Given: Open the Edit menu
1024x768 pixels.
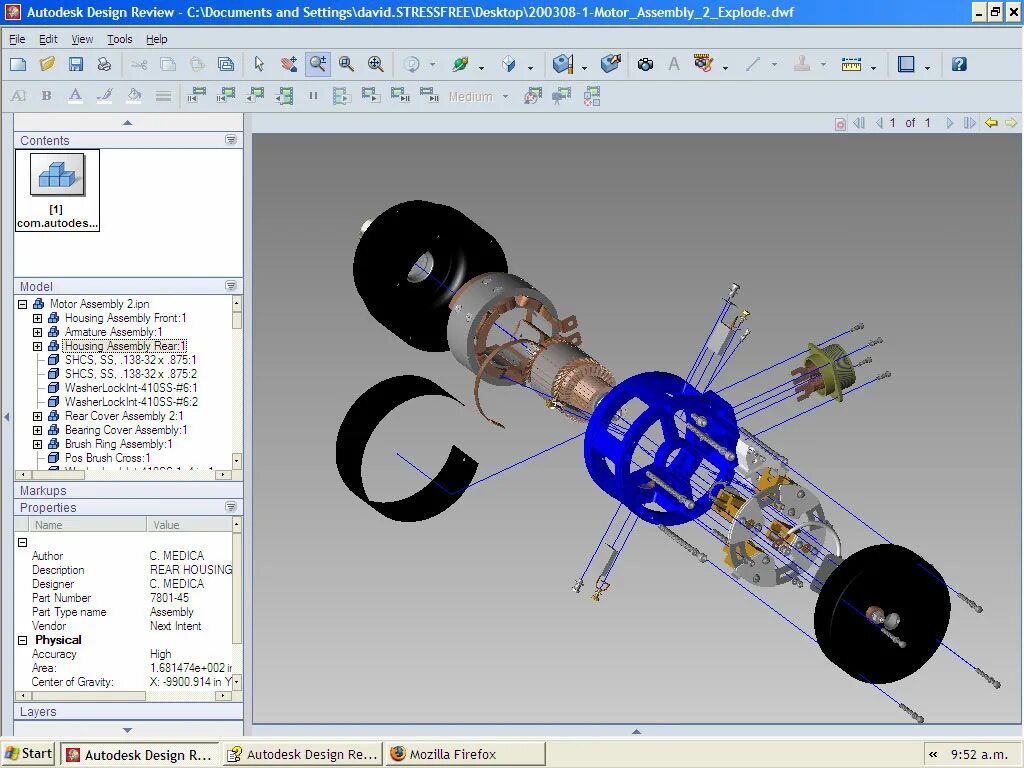Looking at the screenshot, I should click(48, 39).
